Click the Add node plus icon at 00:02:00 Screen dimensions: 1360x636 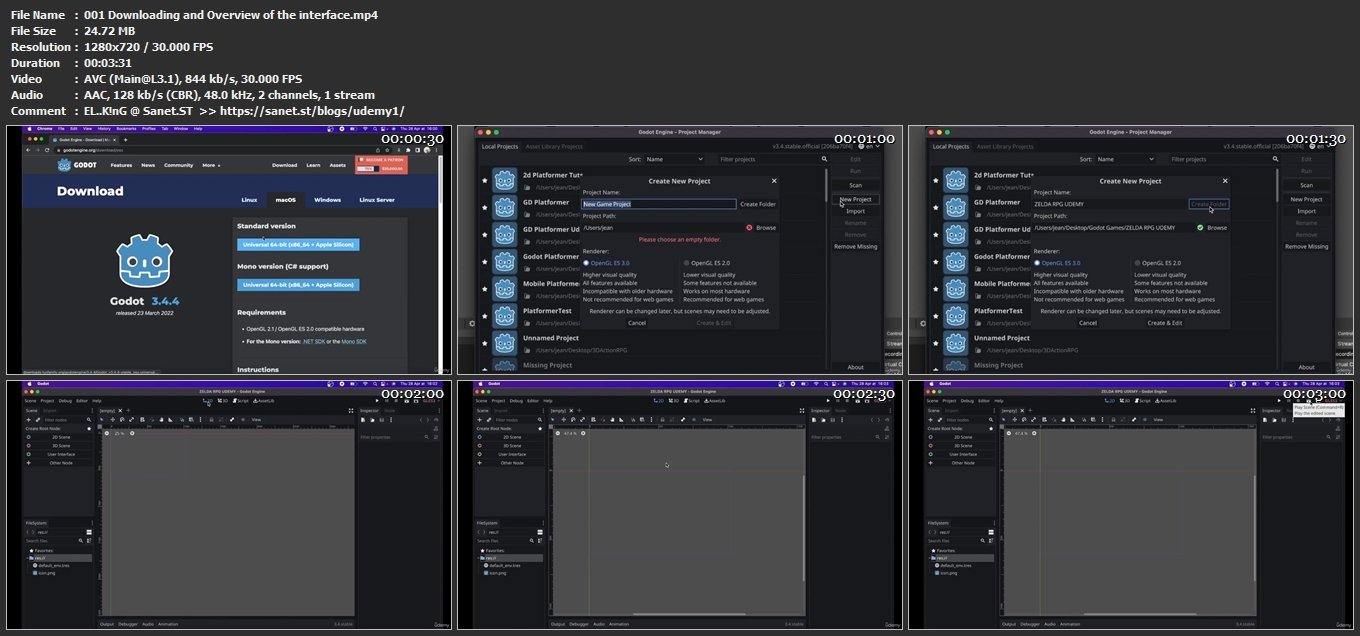(x=29, y=419)
